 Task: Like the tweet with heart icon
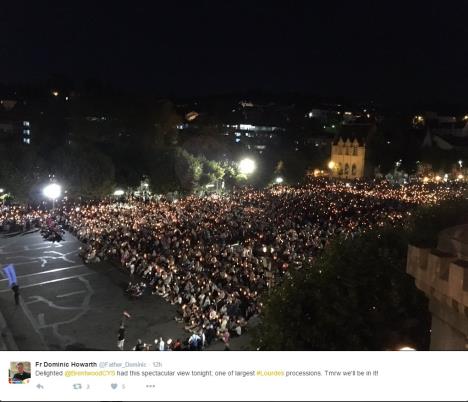(x=114, y=386)
